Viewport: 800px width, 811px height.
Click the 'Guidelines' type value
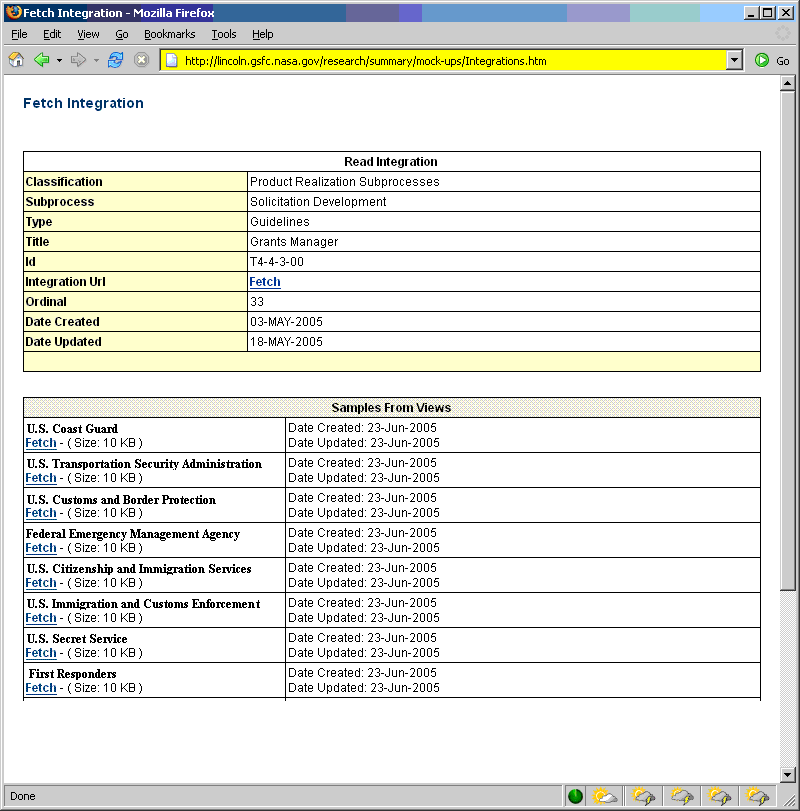pos(280,222)
